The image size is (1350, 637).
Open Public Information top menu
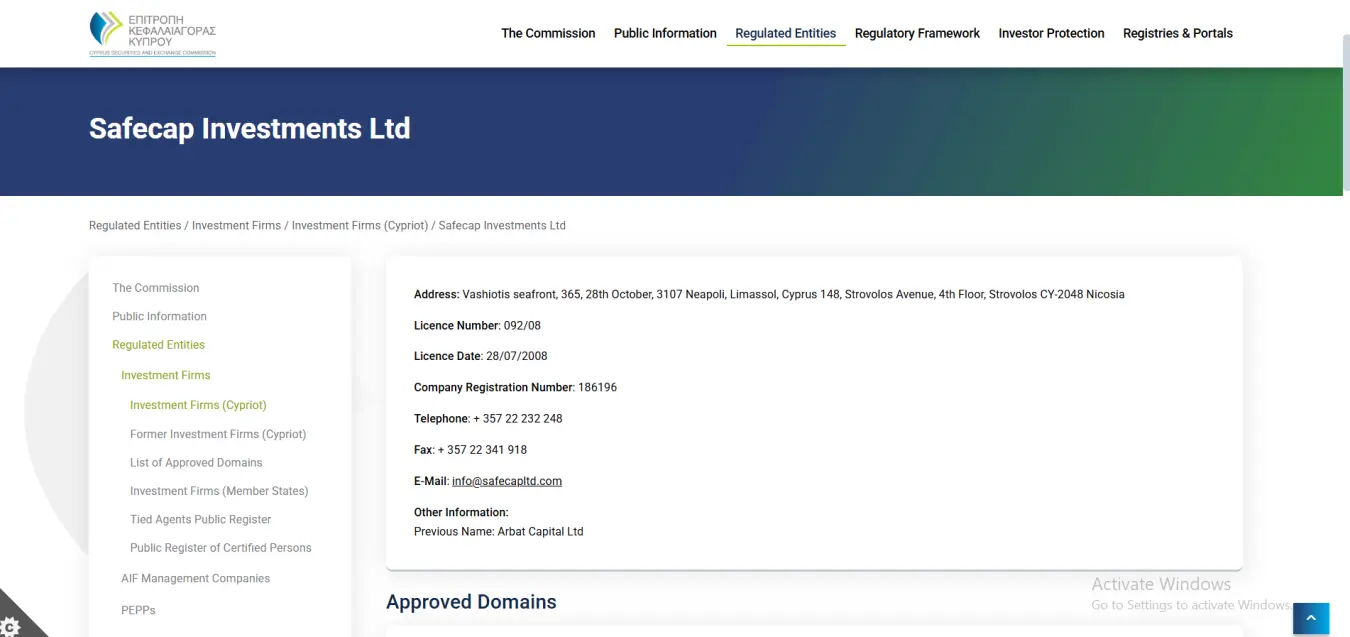tap(665, 33)
